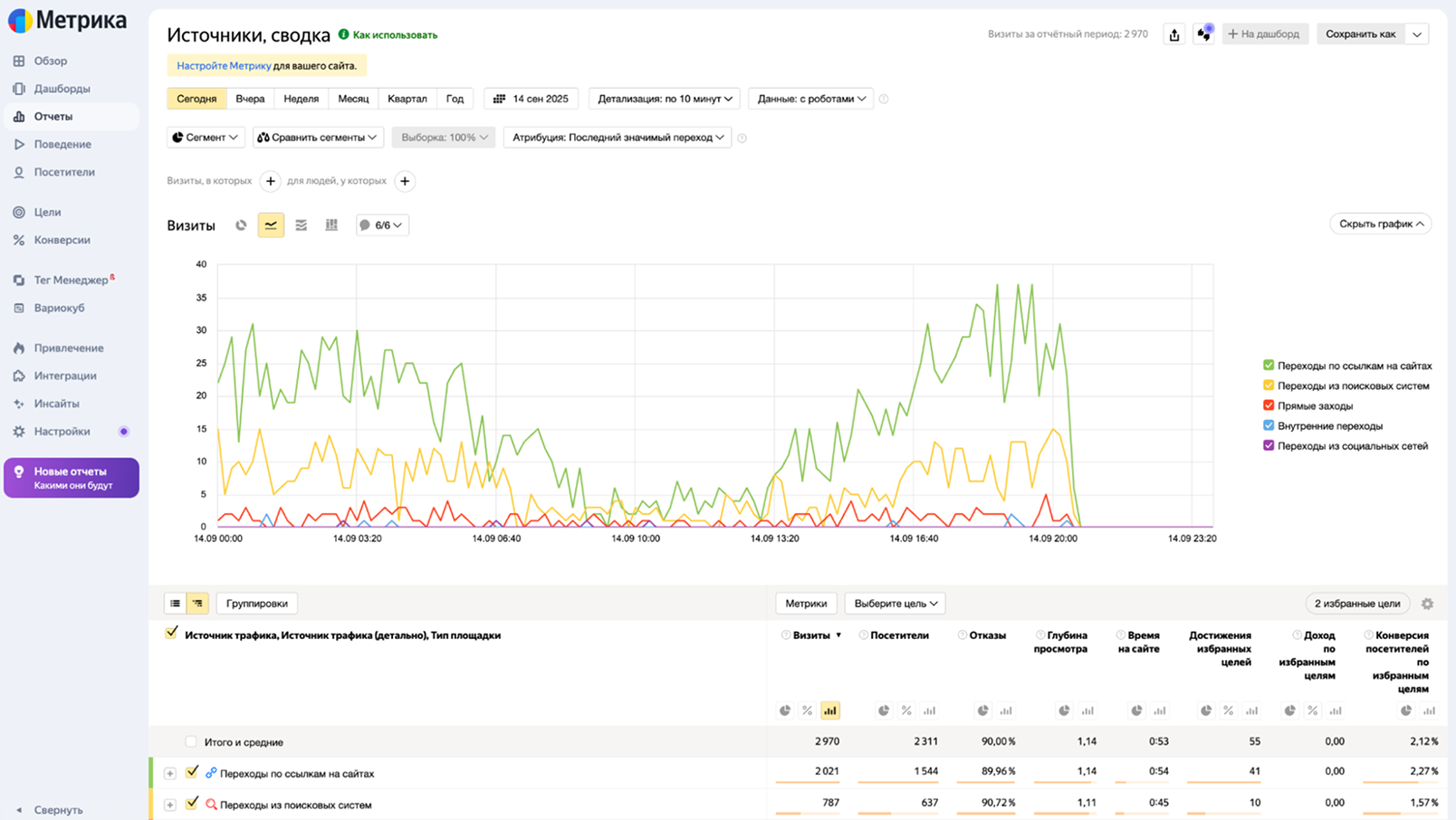The image size is (1456, 820).
Task: Switch chart to pie view
Action: click(241, 225)
